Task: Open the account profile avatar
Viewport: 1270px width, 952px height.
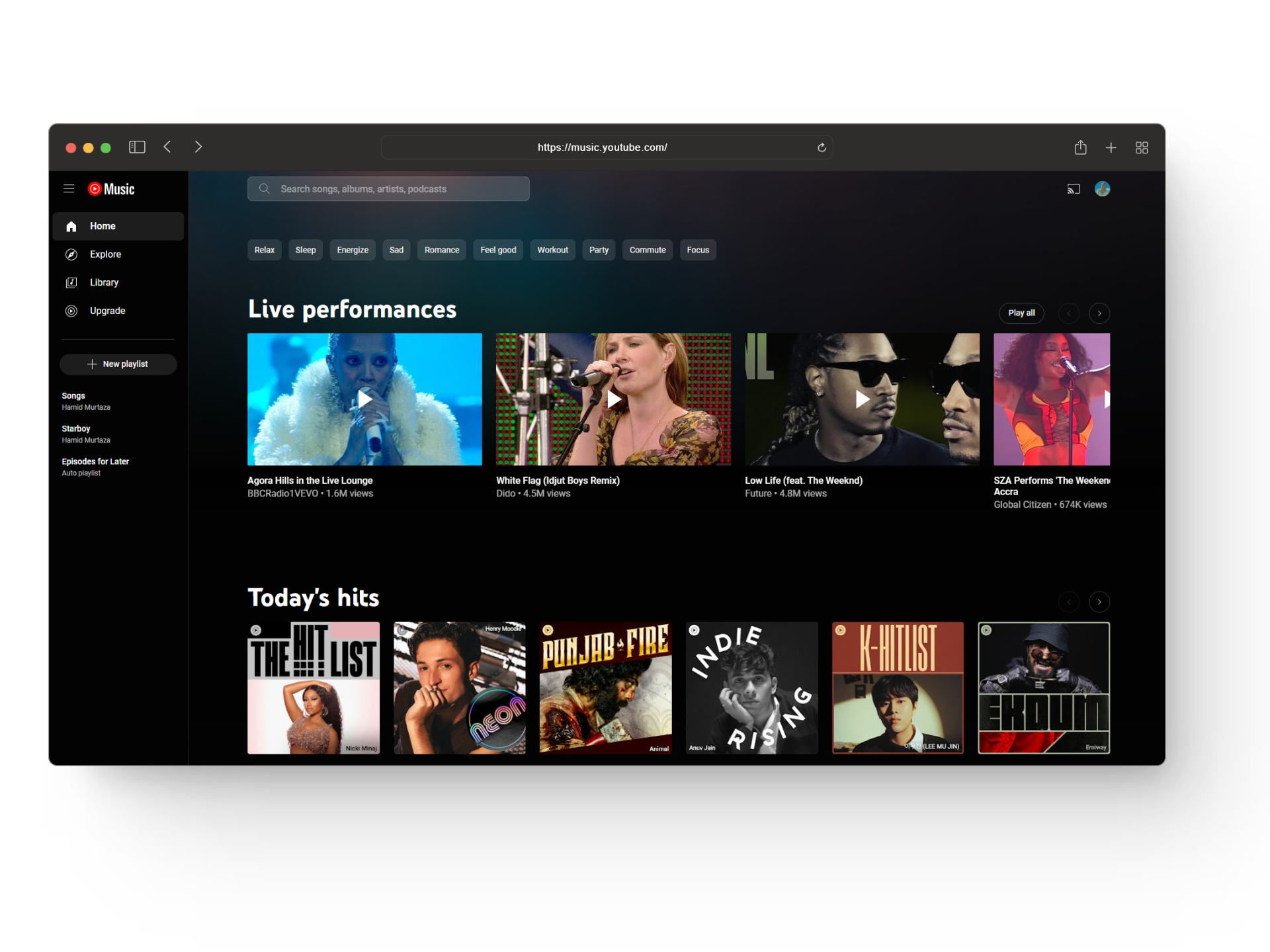Action: point(1102,189)
